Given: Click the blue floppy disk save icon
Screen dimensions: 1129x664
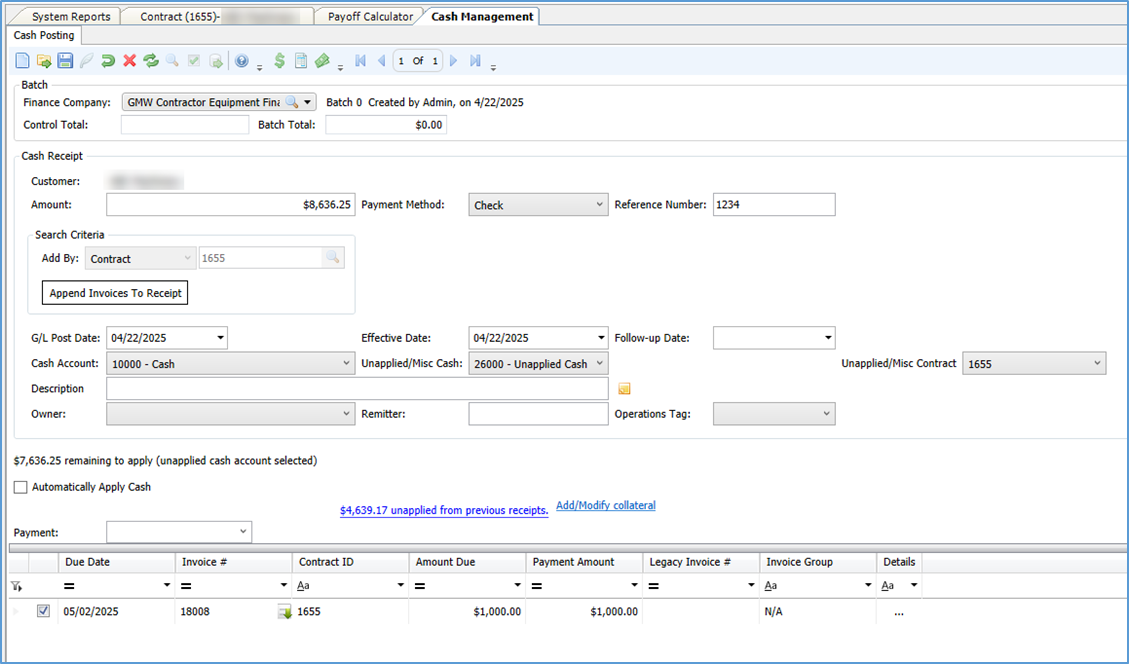Looking at the screenshot, I should click(65, 61).
